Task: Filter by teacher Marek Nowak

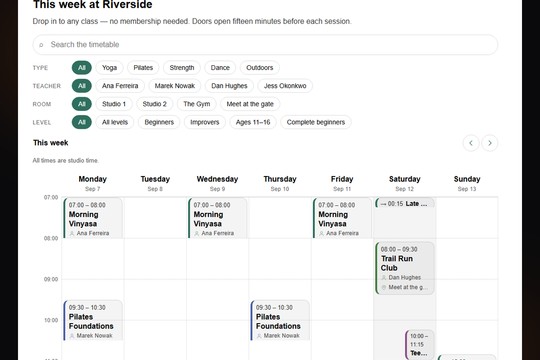Action: [x=175, y=86]
